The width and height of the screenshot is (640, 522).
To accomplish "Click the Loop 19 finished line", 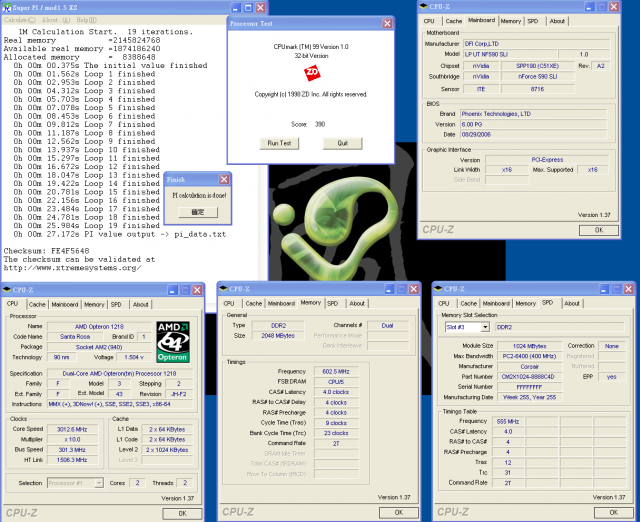I will pos(87,226).
